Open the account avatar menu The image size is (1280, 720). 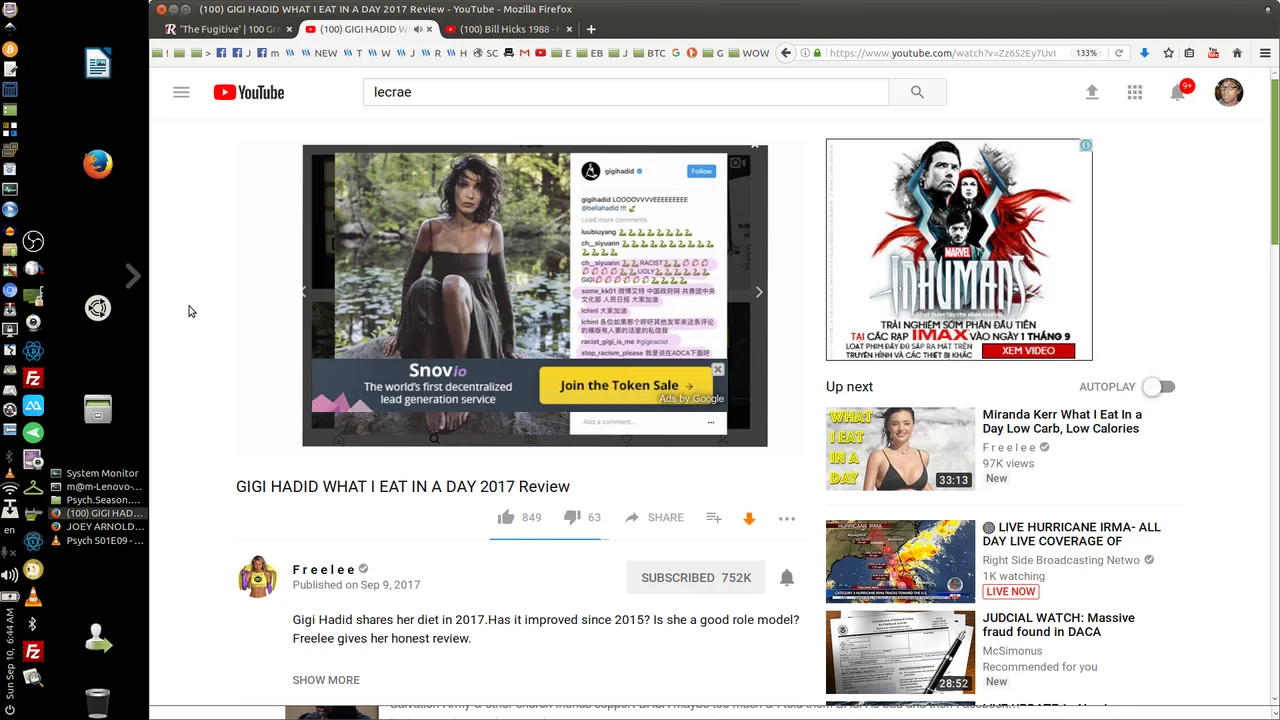click(x=1229, y=92)
